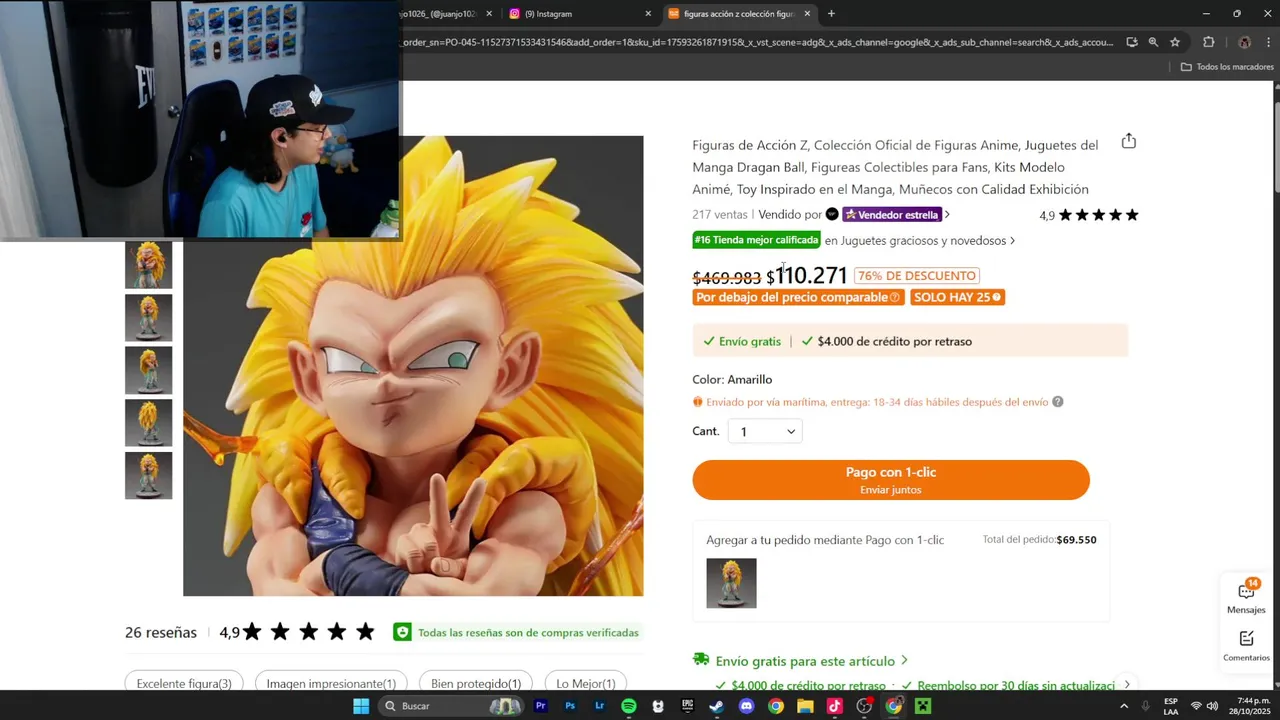Image resolution: width=1280 pixels, height=720 pixels.
Task: Click the bookmark star in address bar
Action: pyautogui.click(x=1175, y=42)
